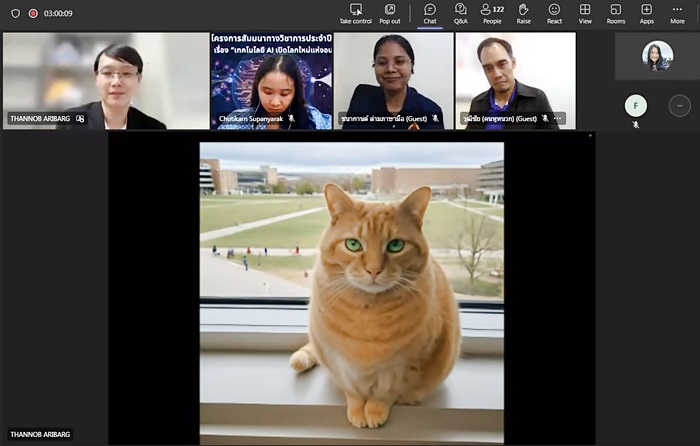Show overflow participants via the ellipsis circle
Viewport: 700px width, 446px height.
point(680,105)
